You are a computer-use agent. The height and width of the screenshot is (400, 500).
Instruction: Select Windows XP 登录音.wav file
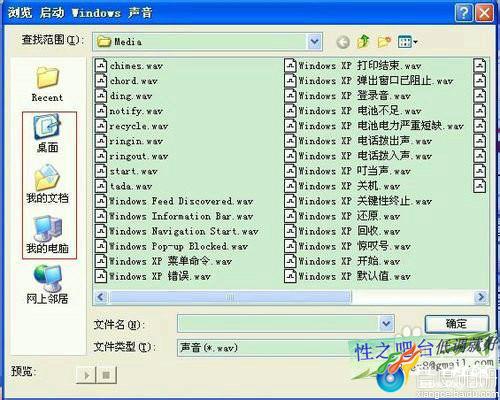click(x=348, y=96)
